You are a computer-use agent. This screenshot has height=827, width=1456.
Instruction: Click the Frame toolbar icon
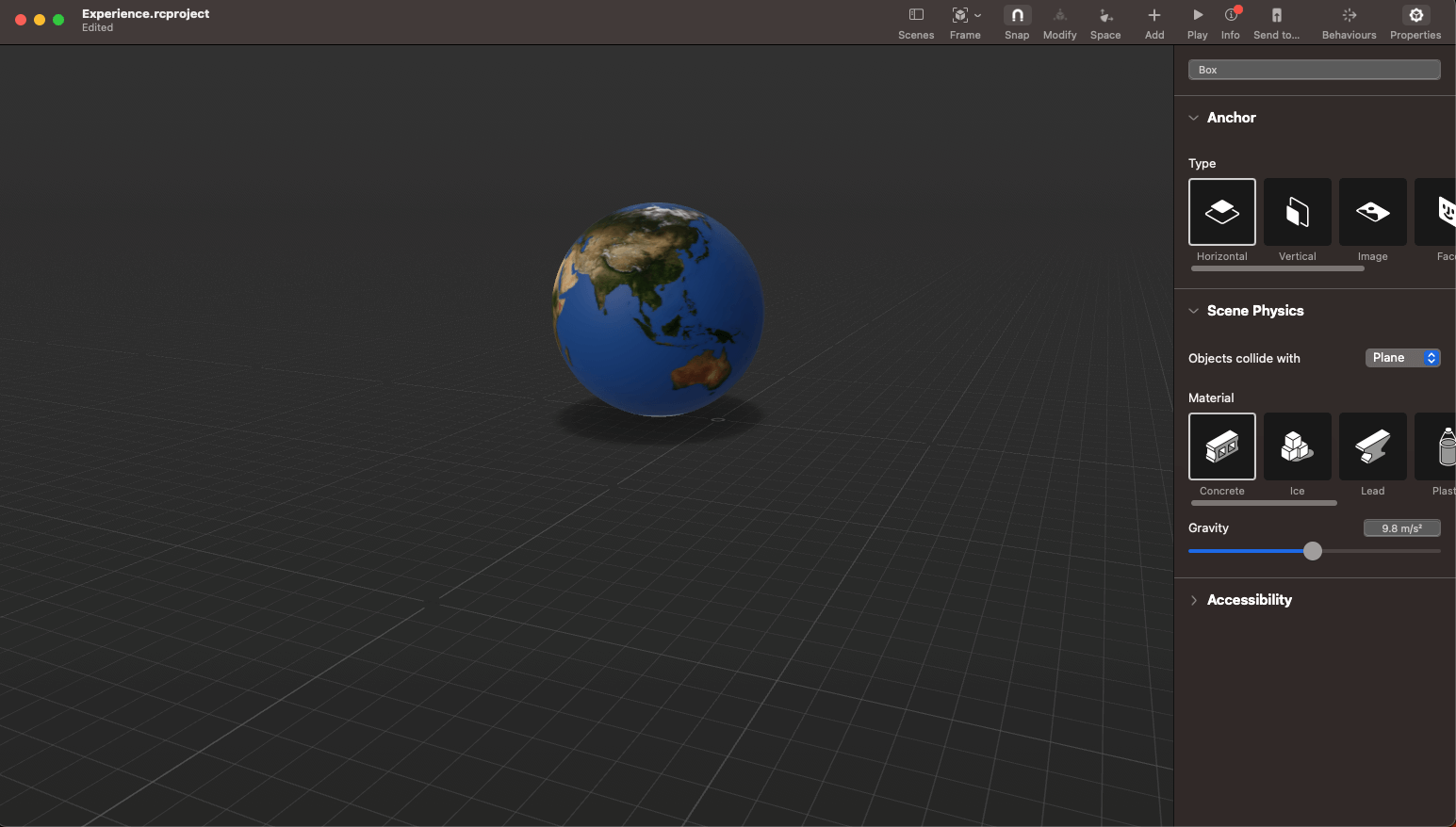pyautogui.click(x=959, y=15)
